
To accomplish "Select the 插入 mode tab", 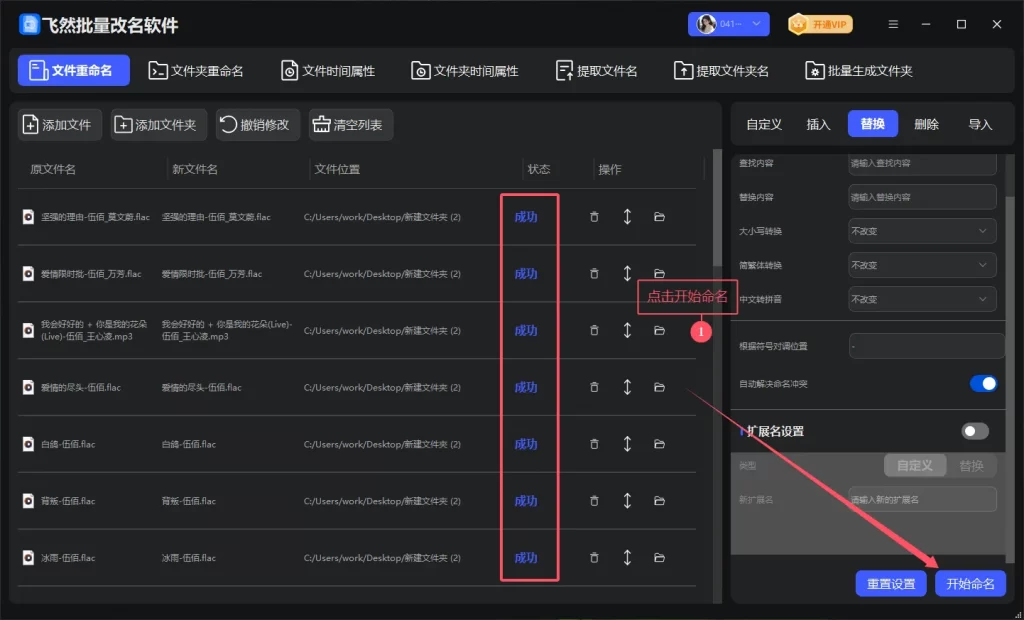I will 818,124.
